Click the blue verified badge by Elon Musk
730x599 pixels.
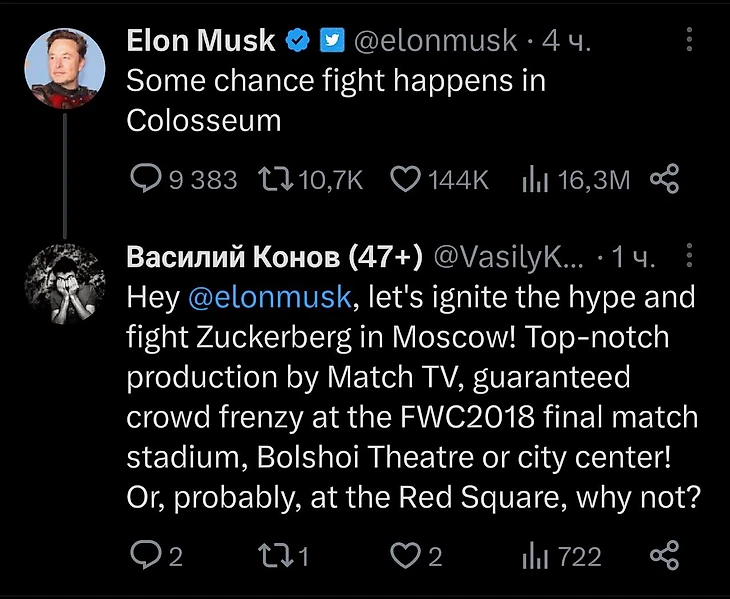click(x=297, y=41)
